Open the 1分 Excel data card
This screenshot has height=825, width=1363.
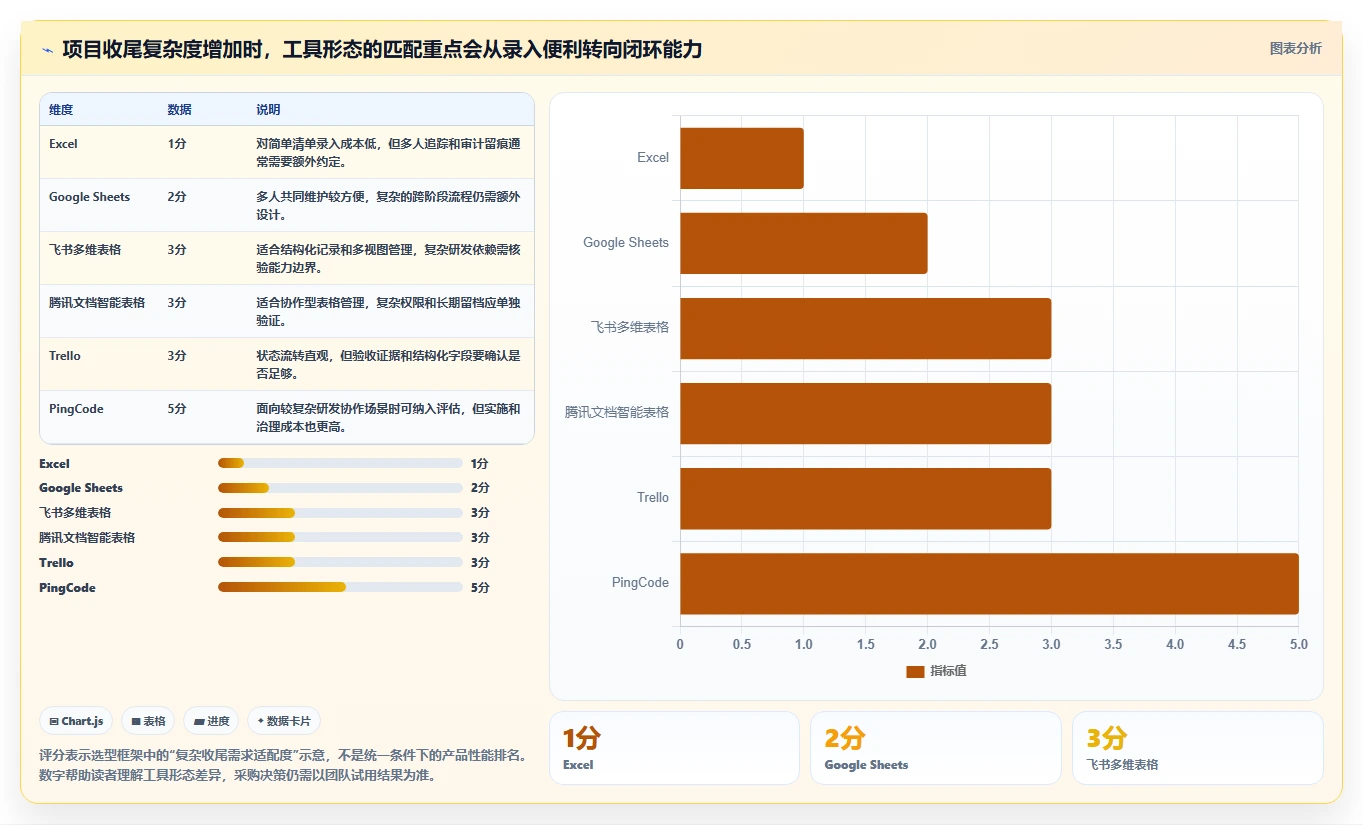click(x=674, y=748)
